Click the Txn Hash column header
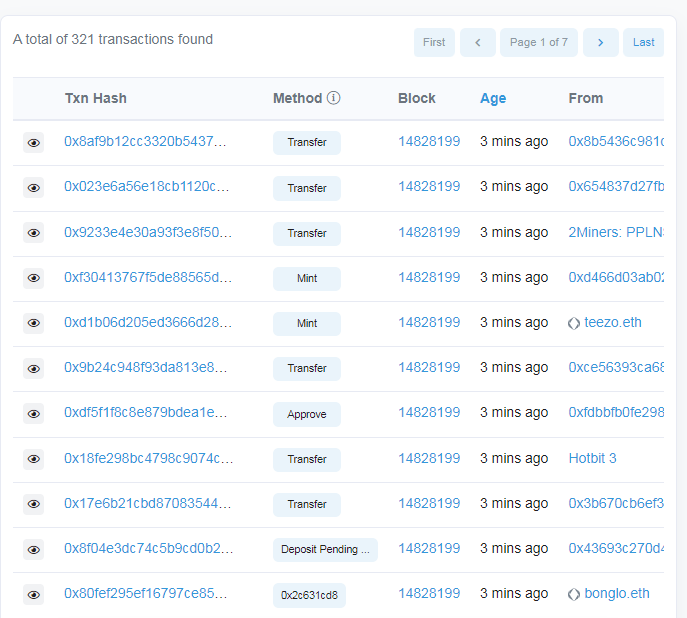This screenshot has width=687, height=618. point(96,98)
